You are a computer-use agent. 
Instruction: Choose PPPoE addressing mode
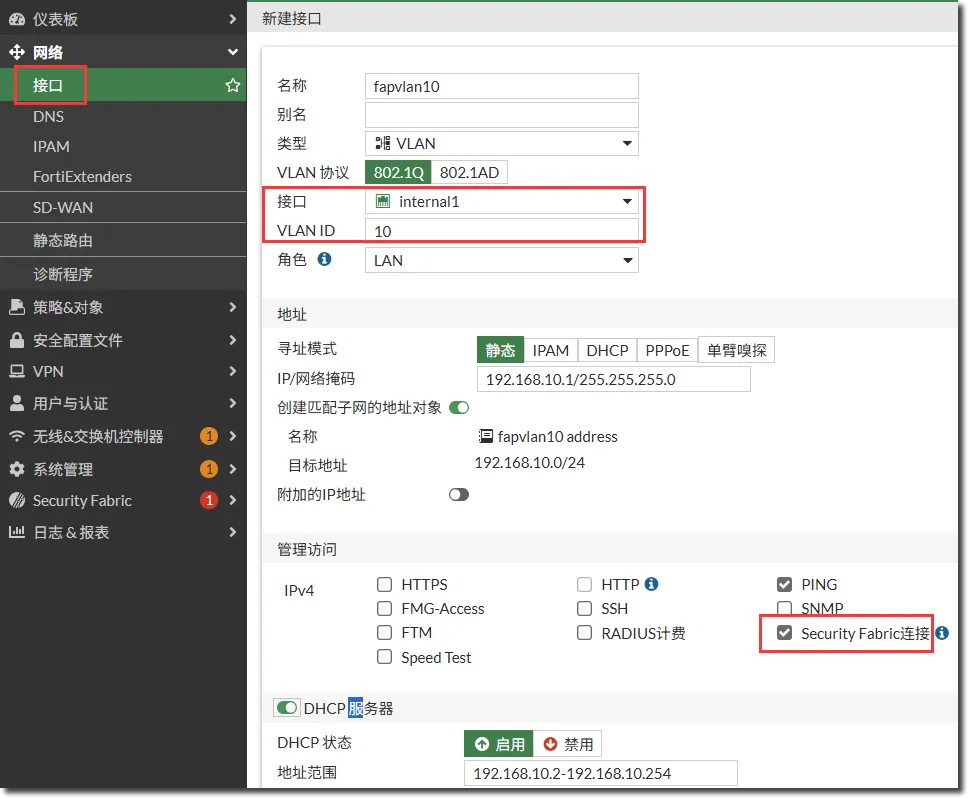tap(667, 351)
